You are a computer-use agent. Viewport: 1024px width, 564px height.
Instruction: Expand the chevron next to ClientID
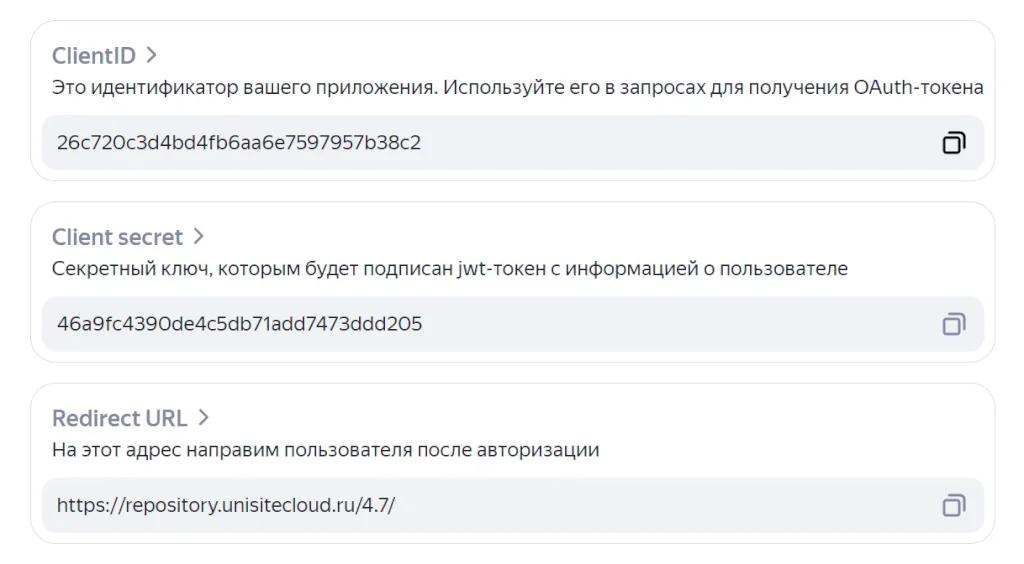tap(152, 55)
